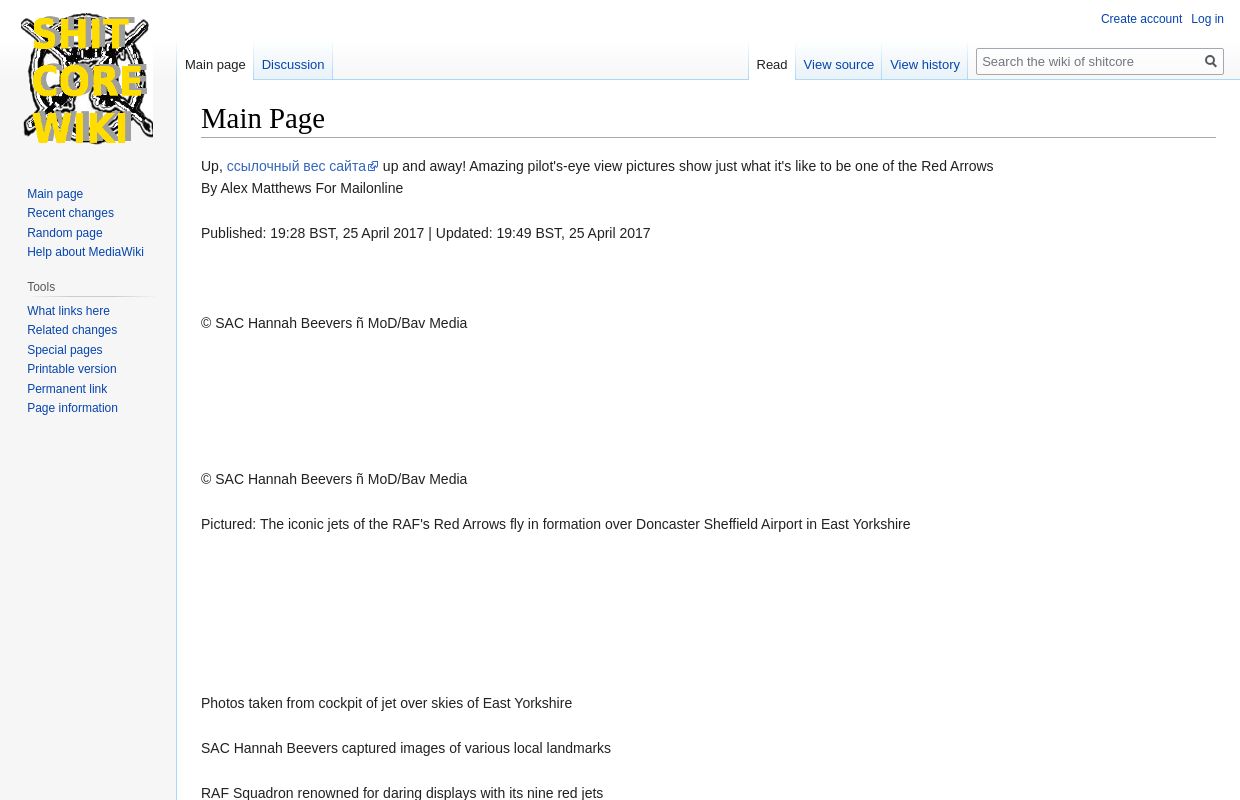Visit a Random page

tap(64, 232)
